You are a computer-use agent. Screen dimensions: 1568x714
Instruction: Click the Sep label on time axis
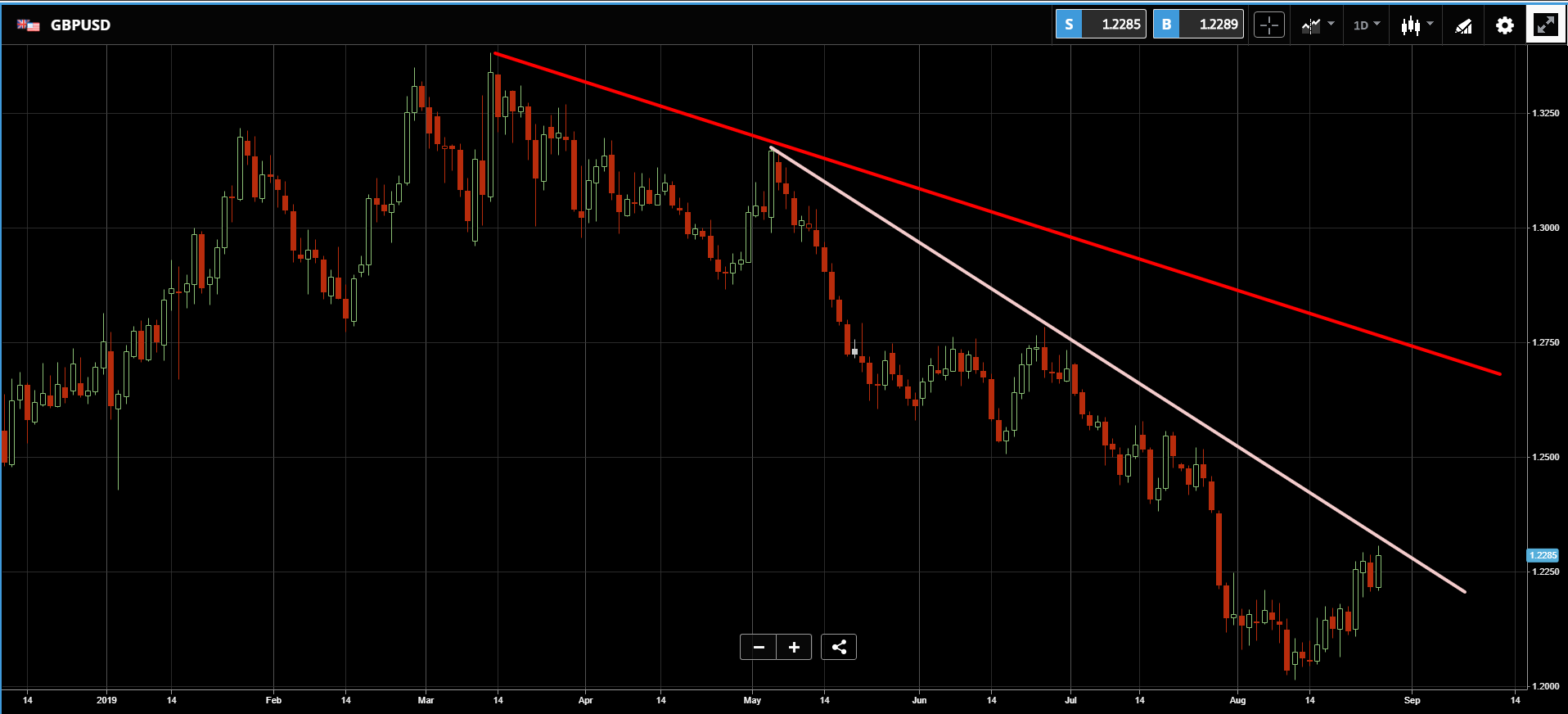coord(1412,700)
